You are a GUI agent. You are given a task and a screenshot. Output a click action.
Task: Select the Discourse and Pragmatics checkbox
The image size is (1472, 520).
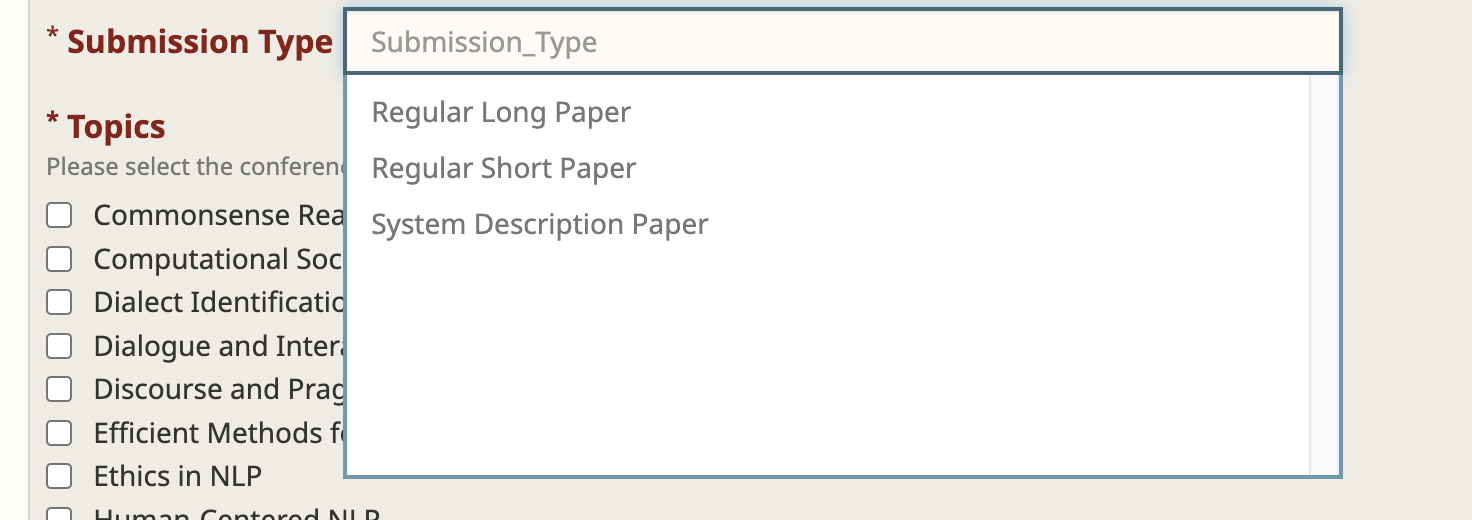60,389
